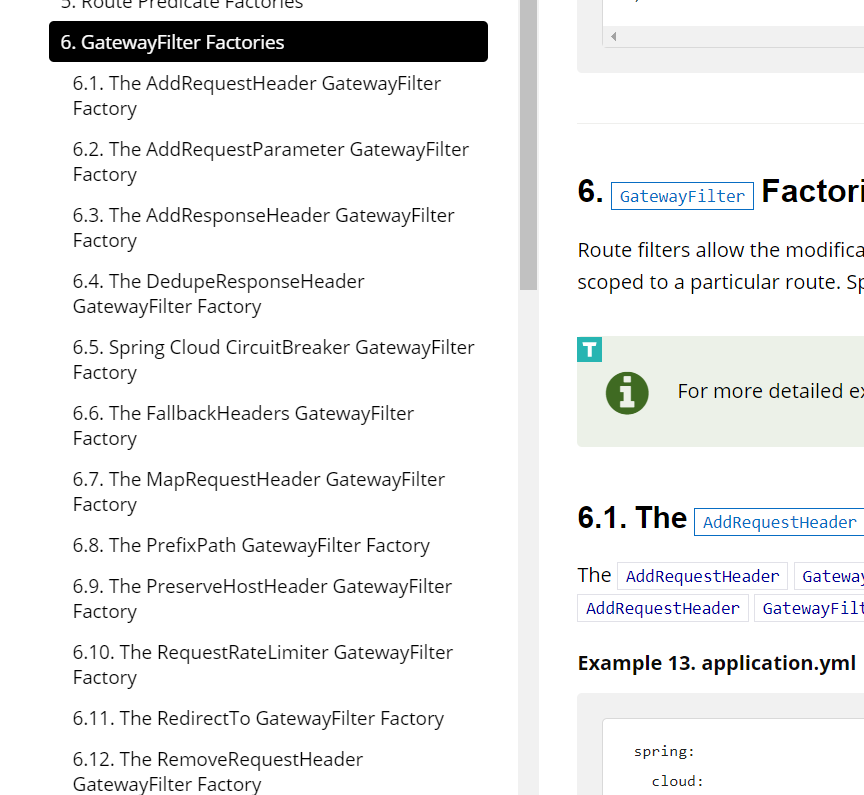Jump to 6.8 PrefixPath GatewayFilter Factory
The image size is (864, 795).
(x=251, y=545)
